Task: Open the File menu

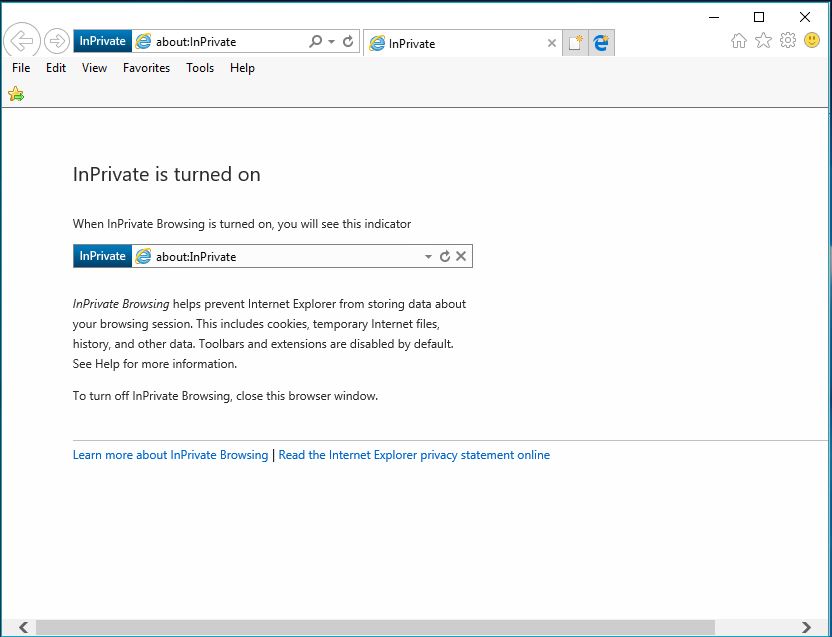Action: [x=21, y=68]
